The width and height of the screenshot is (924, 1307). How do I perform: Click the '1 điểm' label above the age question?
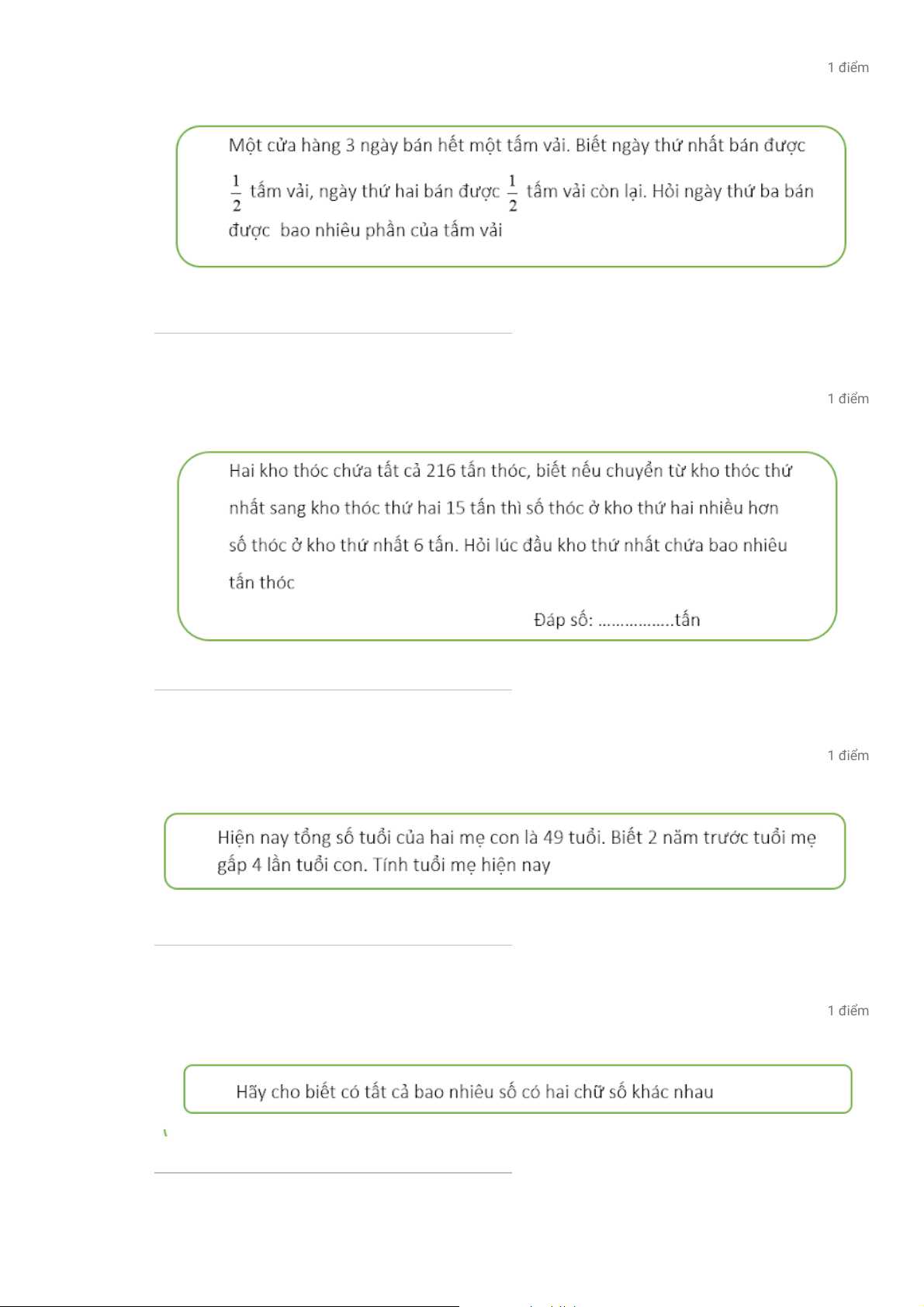coord(848,756)
